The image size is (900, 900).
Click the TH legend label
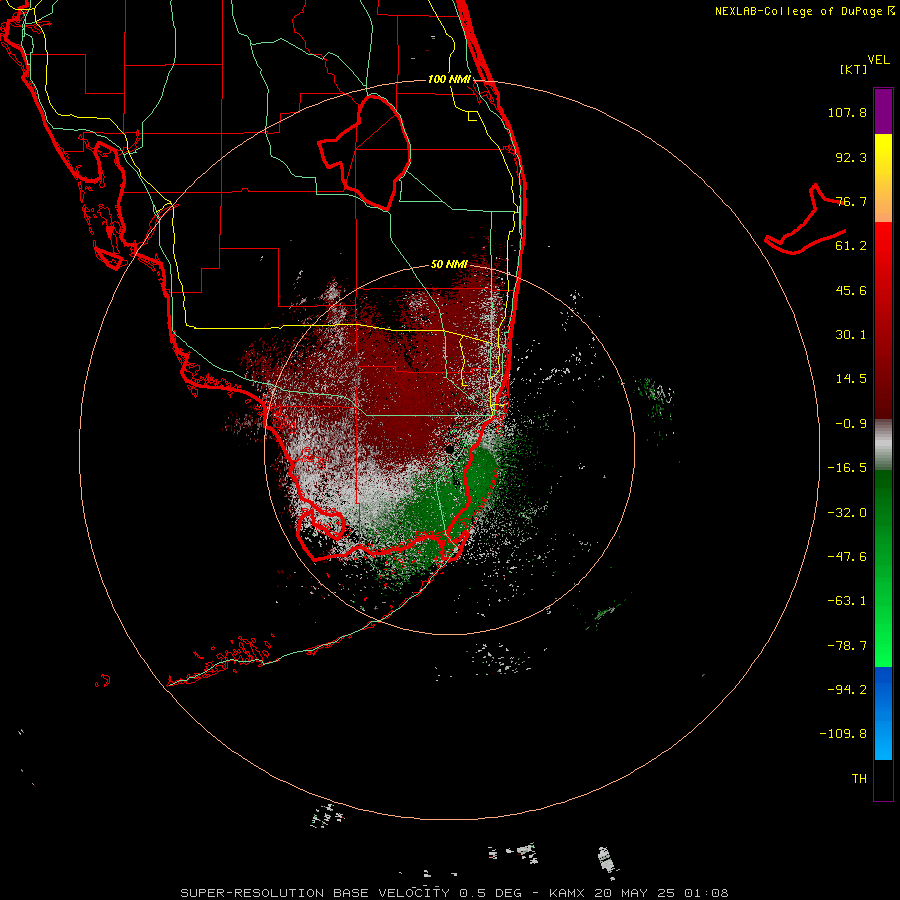click(859, 779)
